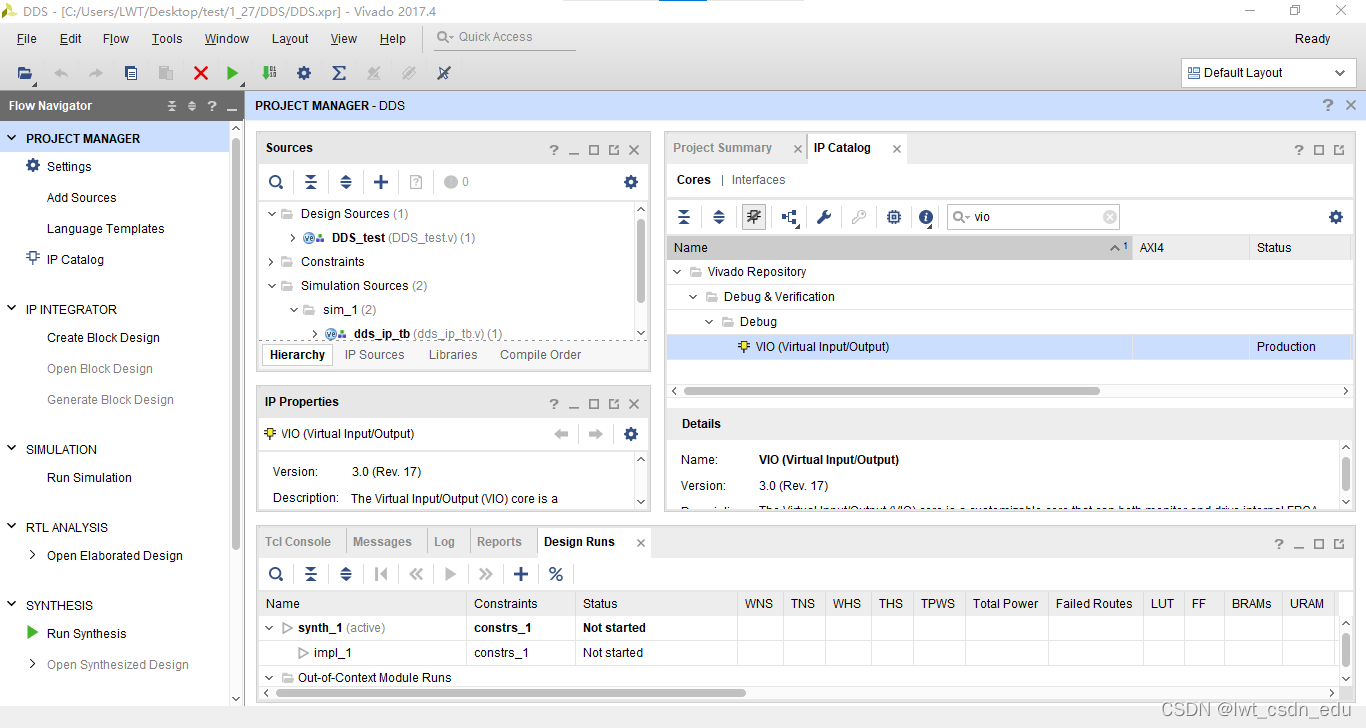Expand the Open Elaborated Design item

[33, 555]
